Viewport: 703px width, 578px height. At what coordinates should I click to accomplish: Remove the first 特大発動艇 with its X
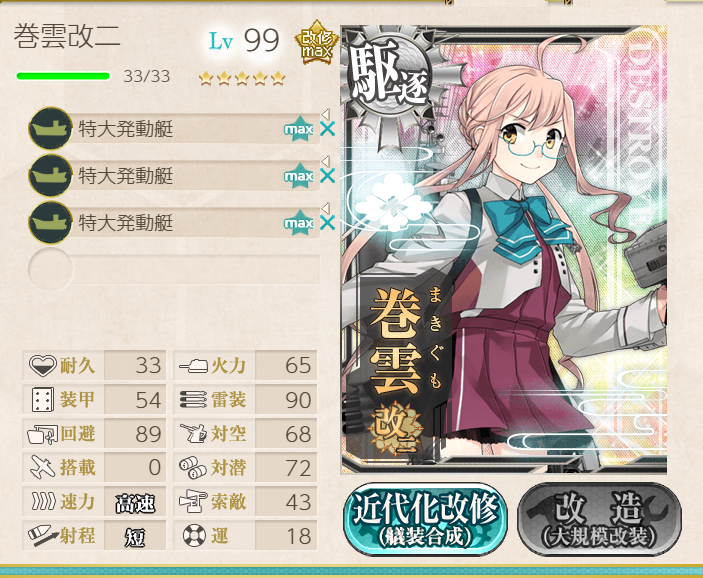tap(328, 129)
